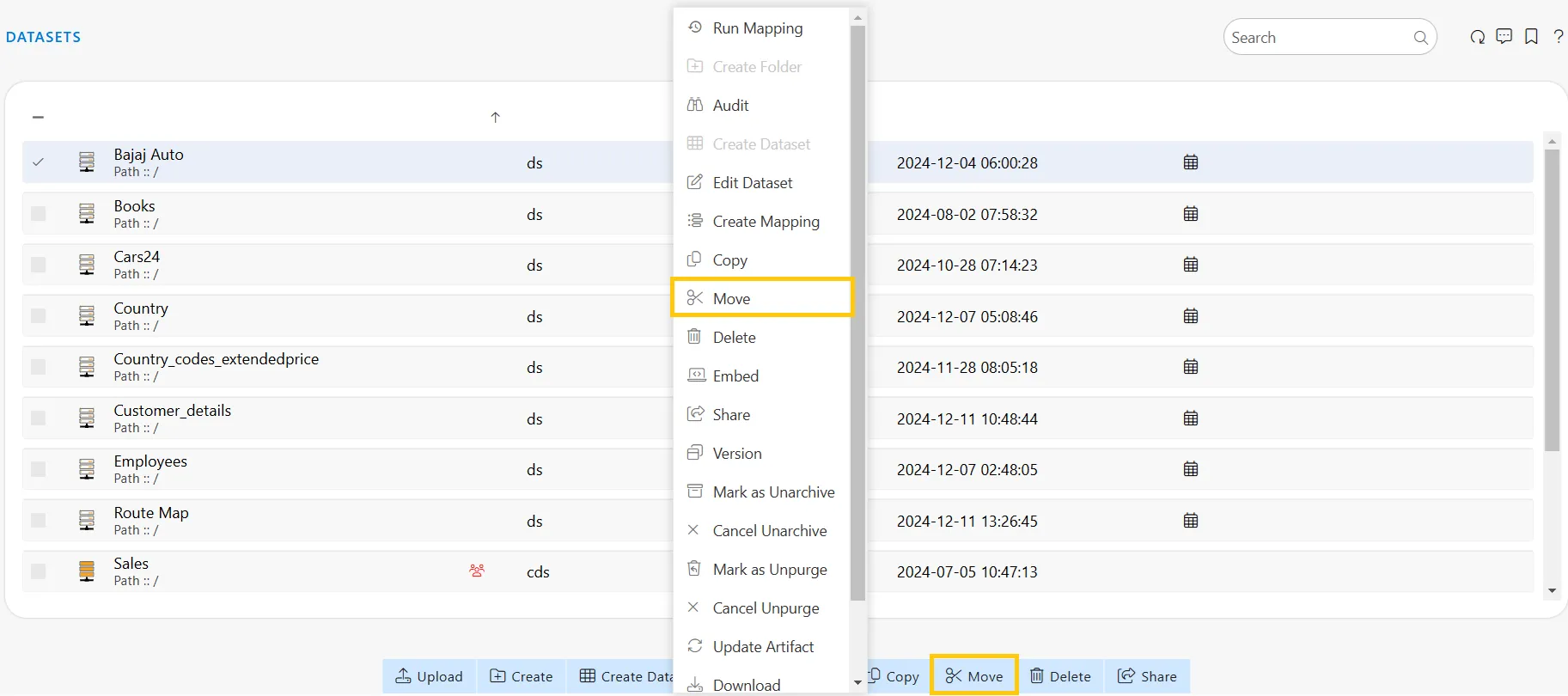Open calendar icon for Bajaj Auto row
Image resolution: width=1568 pixels, height=696 pixels.
pyautogui.click(x=1191, y=162)
